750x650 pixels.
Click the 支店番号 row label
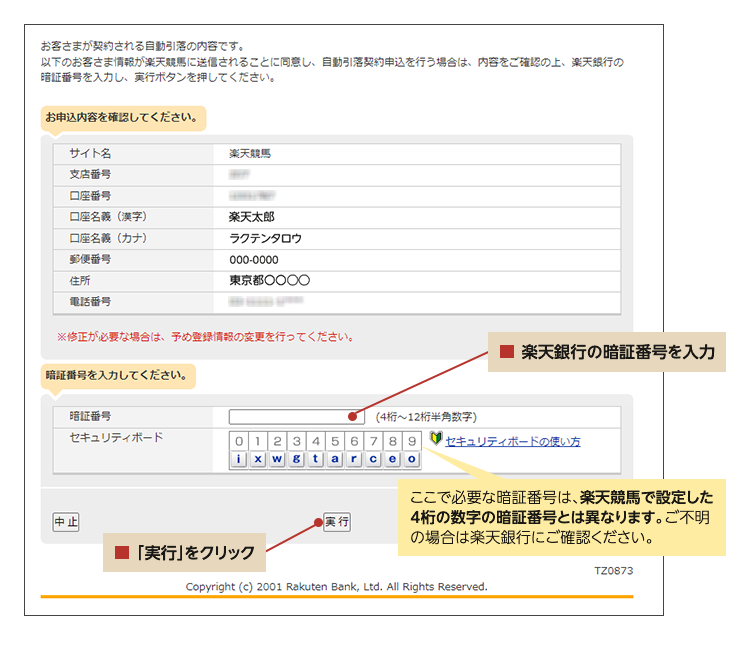point(90,175)
